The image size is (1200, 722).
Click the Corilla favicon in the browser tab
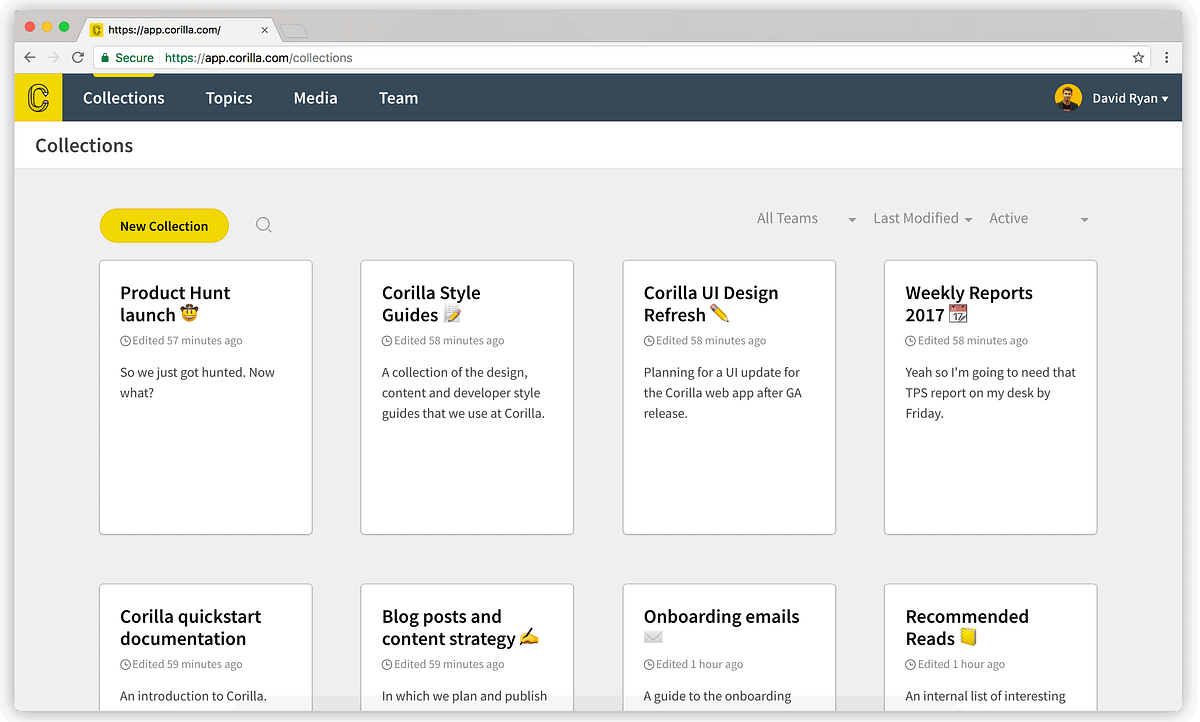coord(97,29)
